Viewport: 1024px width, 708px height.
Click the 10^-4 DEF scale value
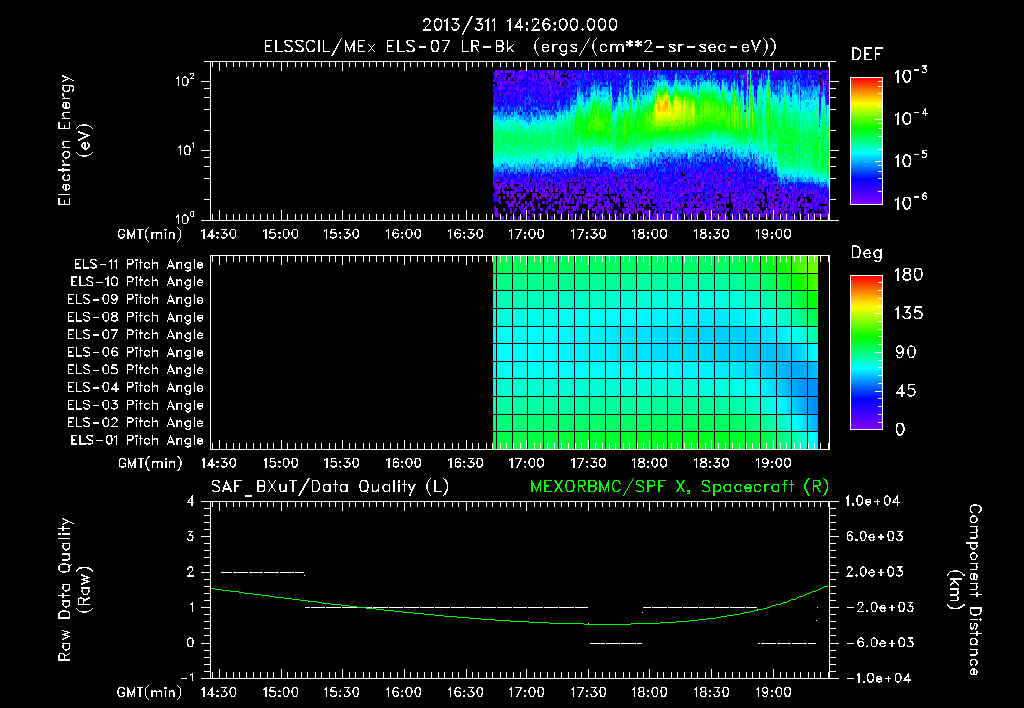(910, 118)
